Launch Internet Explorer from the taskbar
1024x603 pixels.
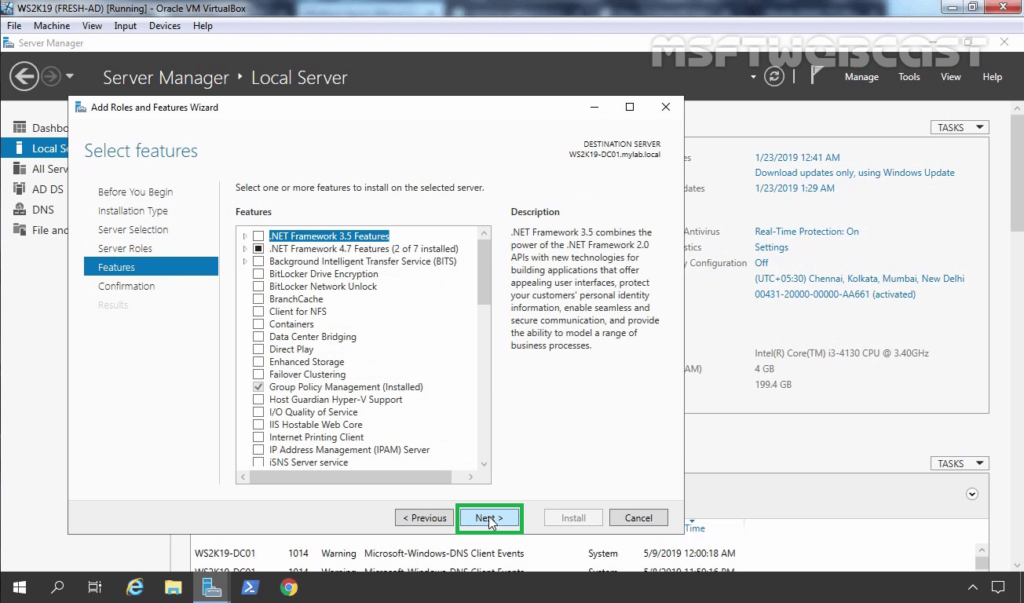135,587
